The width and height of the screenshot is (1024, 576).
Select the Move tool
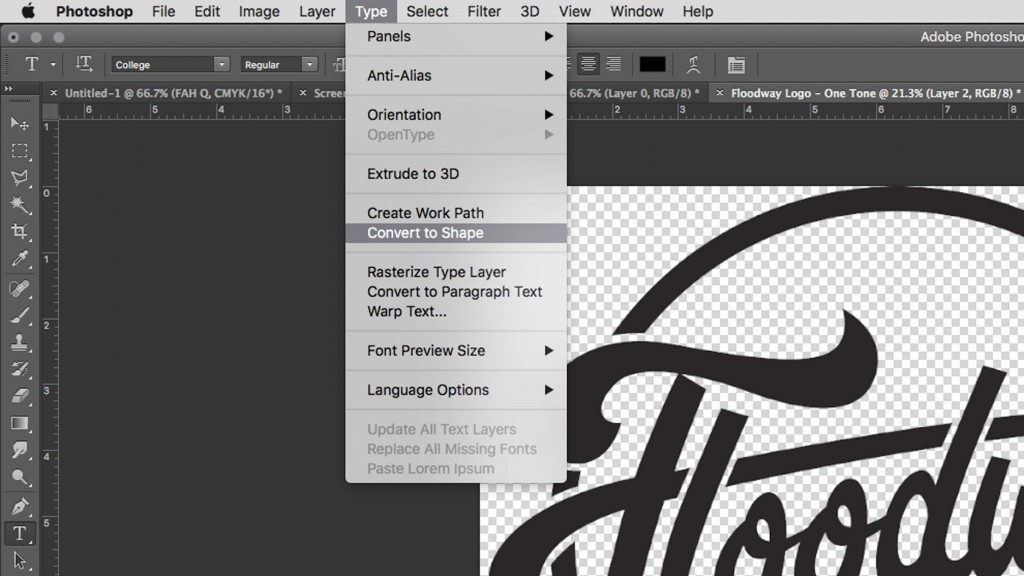(20, 123)
